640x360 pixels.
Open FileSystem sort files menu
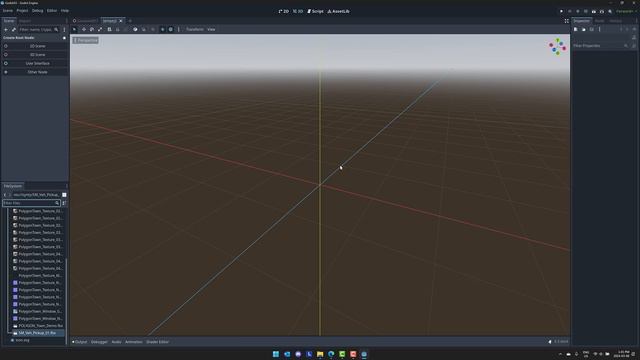(64, 203)
